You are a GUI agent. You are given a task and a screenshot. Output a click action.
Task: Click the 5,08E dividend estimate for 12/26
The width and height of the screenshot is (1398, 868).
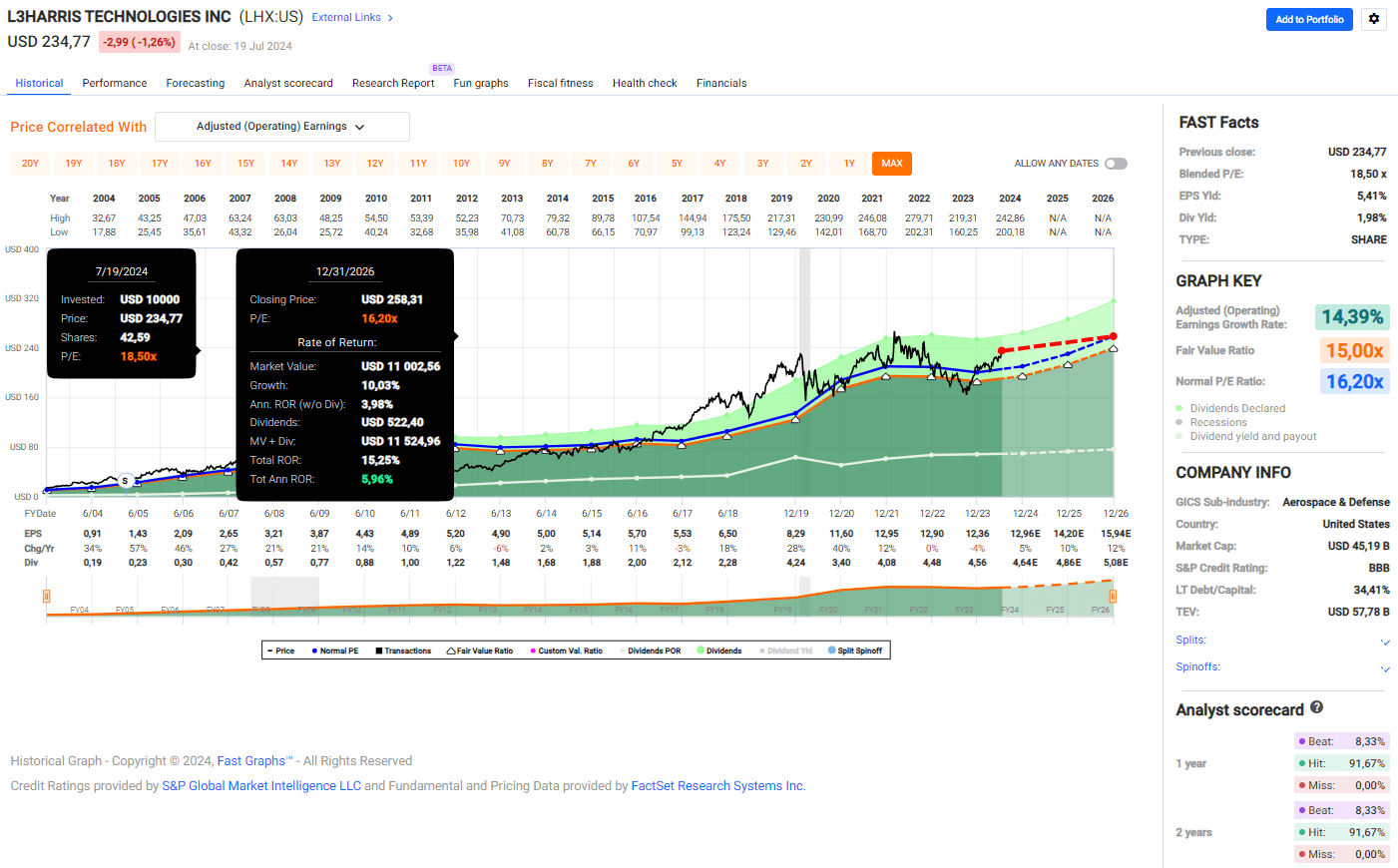tap(1116, 563)
